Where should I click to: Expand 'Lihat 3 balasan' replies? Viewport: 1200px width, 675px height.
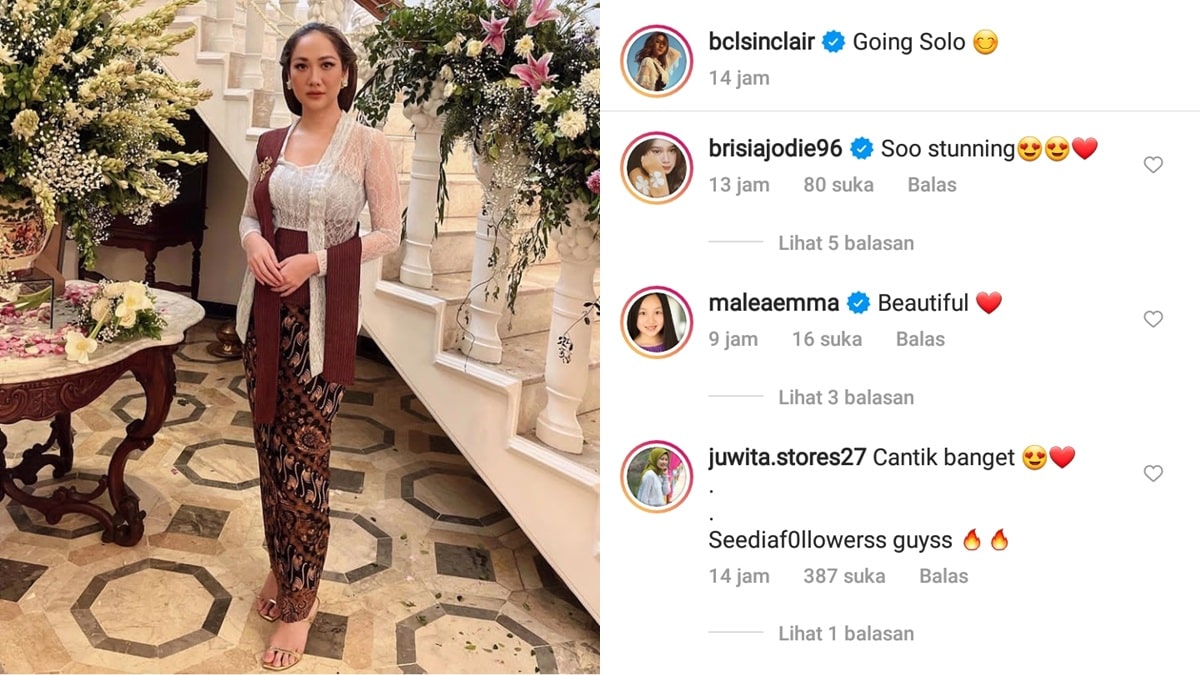[846, 398]
